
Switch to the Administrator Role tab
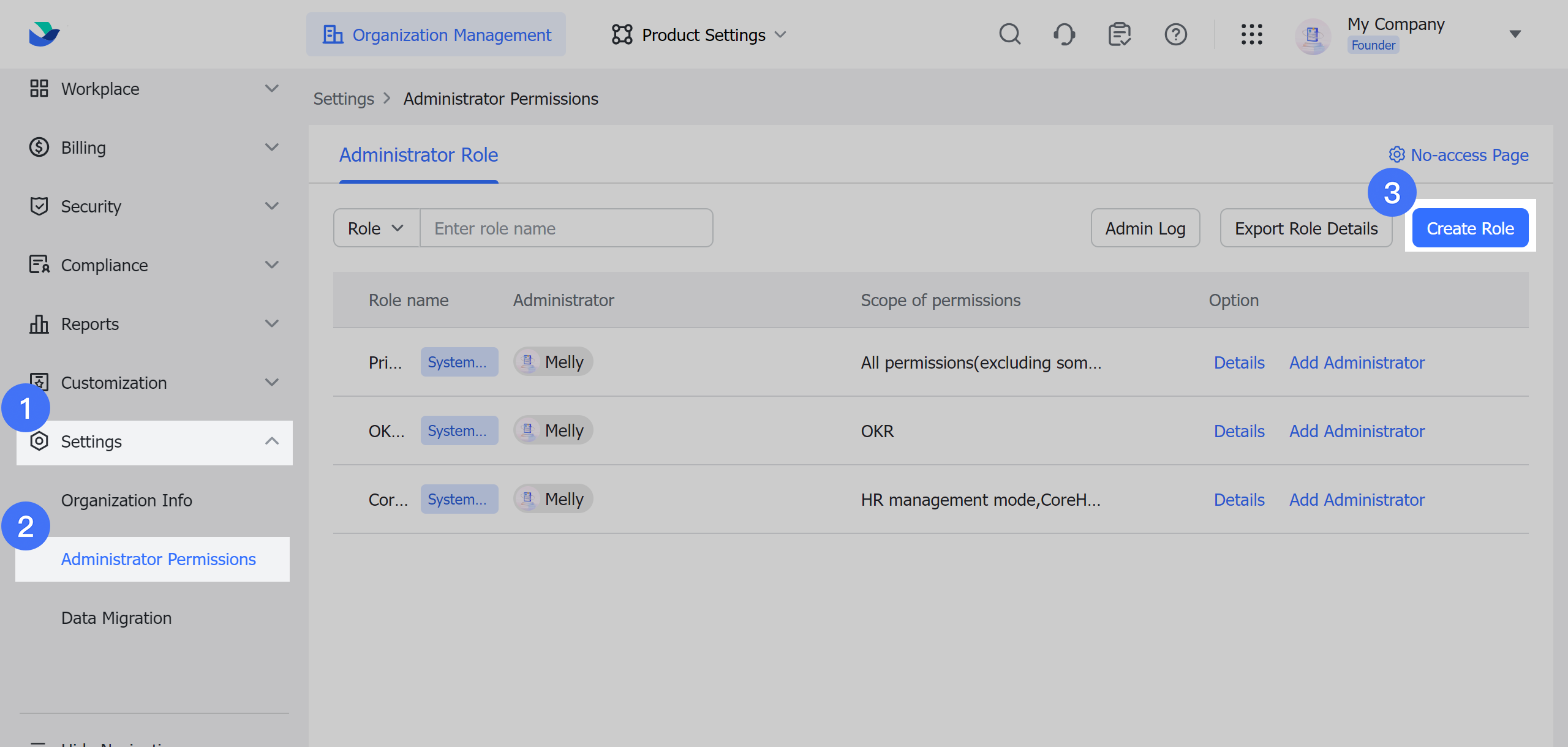(x=418, y=155)
